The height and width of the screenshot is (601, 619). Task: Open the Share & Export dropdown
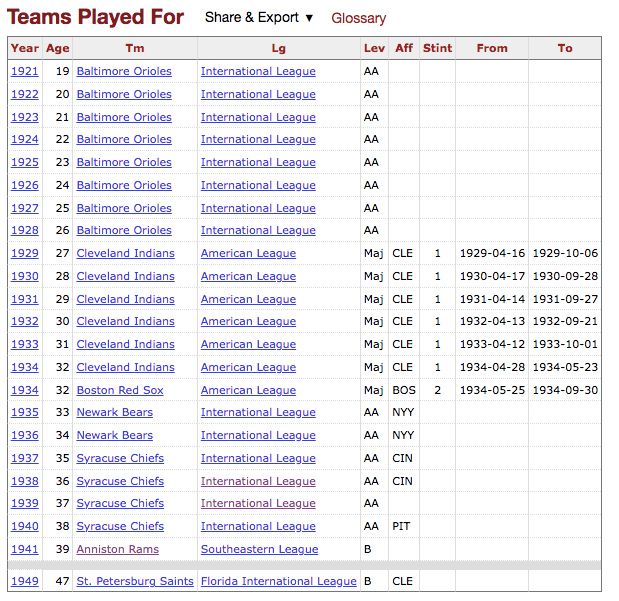(259, 18)
